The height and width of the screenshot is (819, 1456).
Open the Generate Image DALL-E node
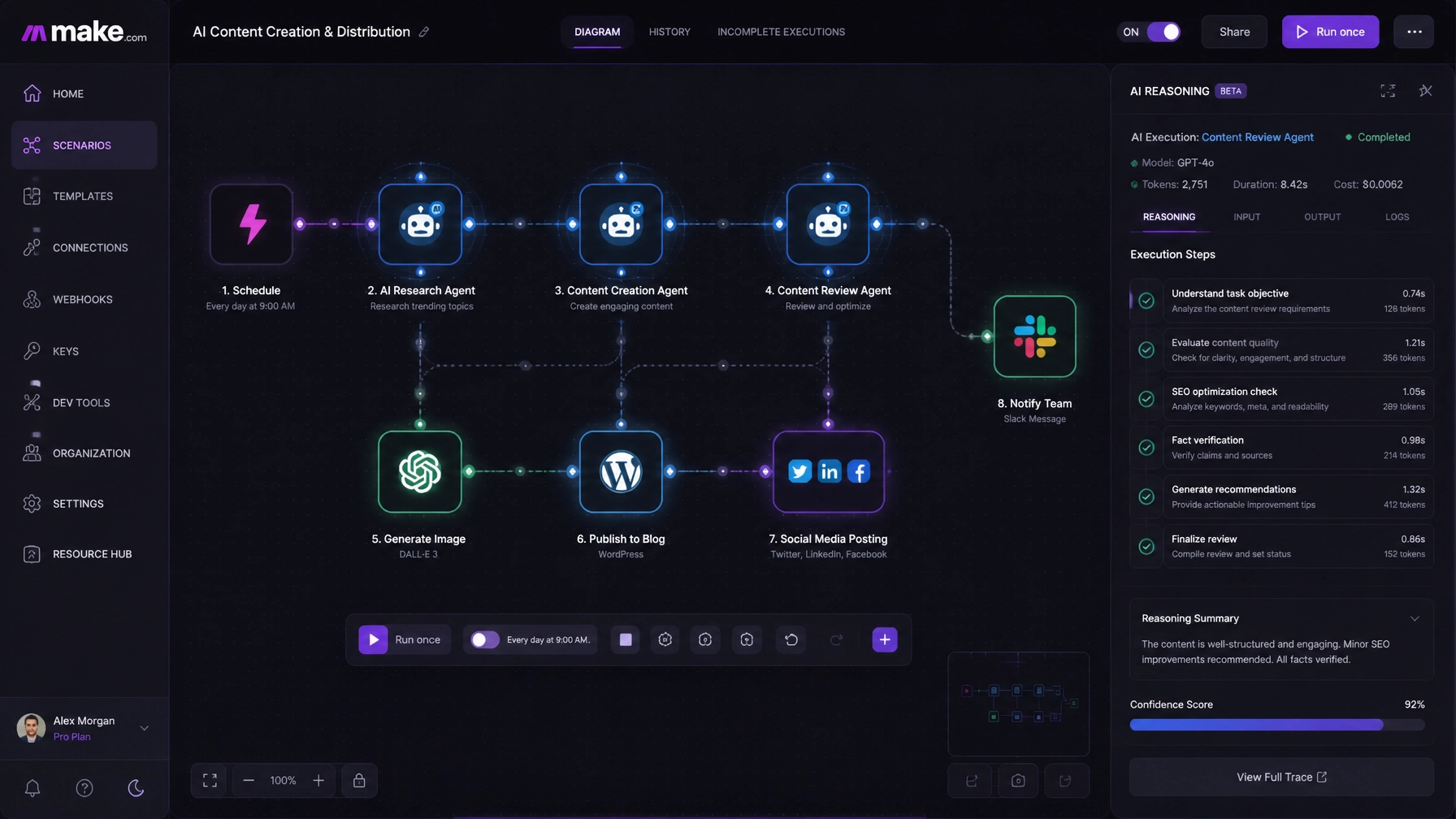(x=420, y=471)
